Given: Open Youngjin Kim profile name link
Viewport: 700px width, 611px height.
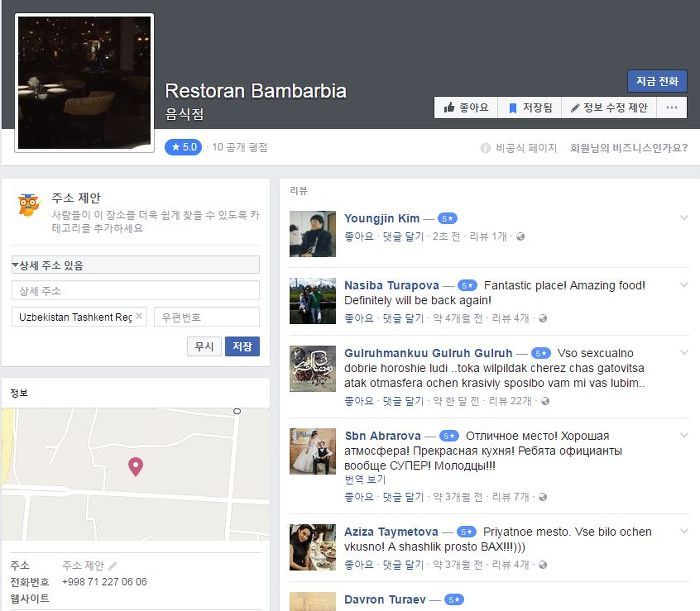Looking at the screenshot, I should tap(382, 218).
